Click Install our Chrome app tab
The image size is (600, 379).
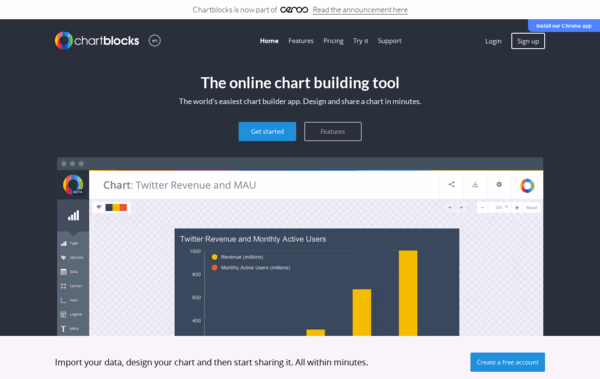564,26
